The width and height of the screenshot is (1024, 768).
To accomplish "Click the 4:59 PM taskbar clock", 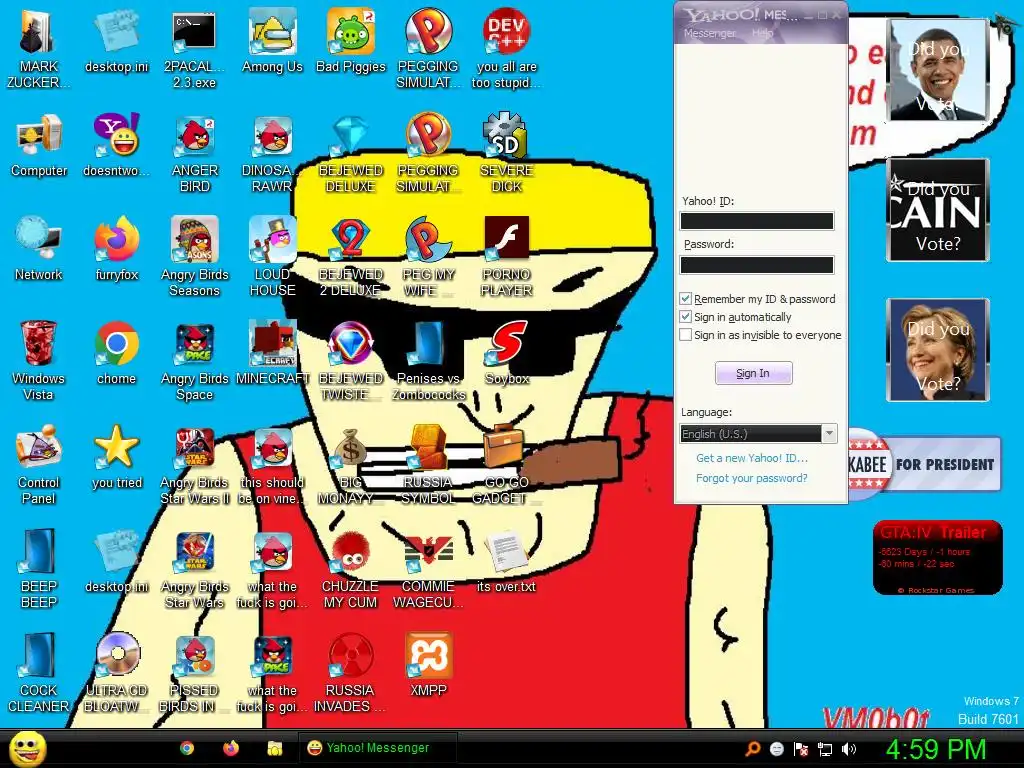I will 935,749.
